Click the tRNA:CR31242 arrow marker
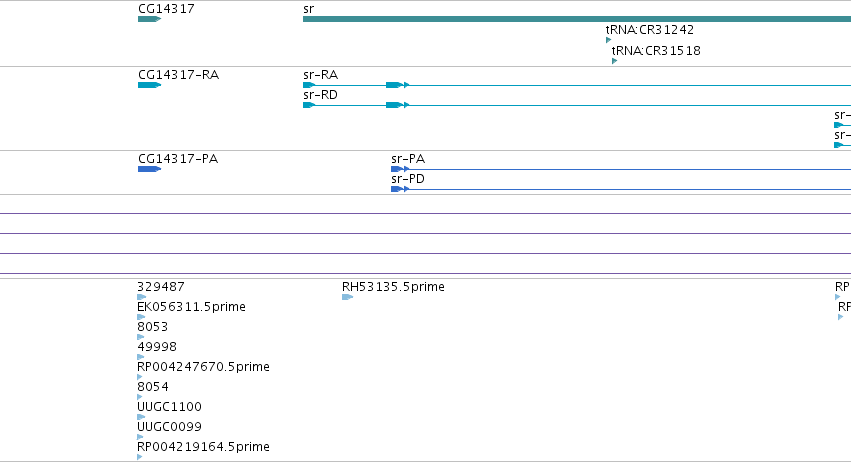Image resolution: width=851 pixels, height=462 pixels. (x=608, y=41)
